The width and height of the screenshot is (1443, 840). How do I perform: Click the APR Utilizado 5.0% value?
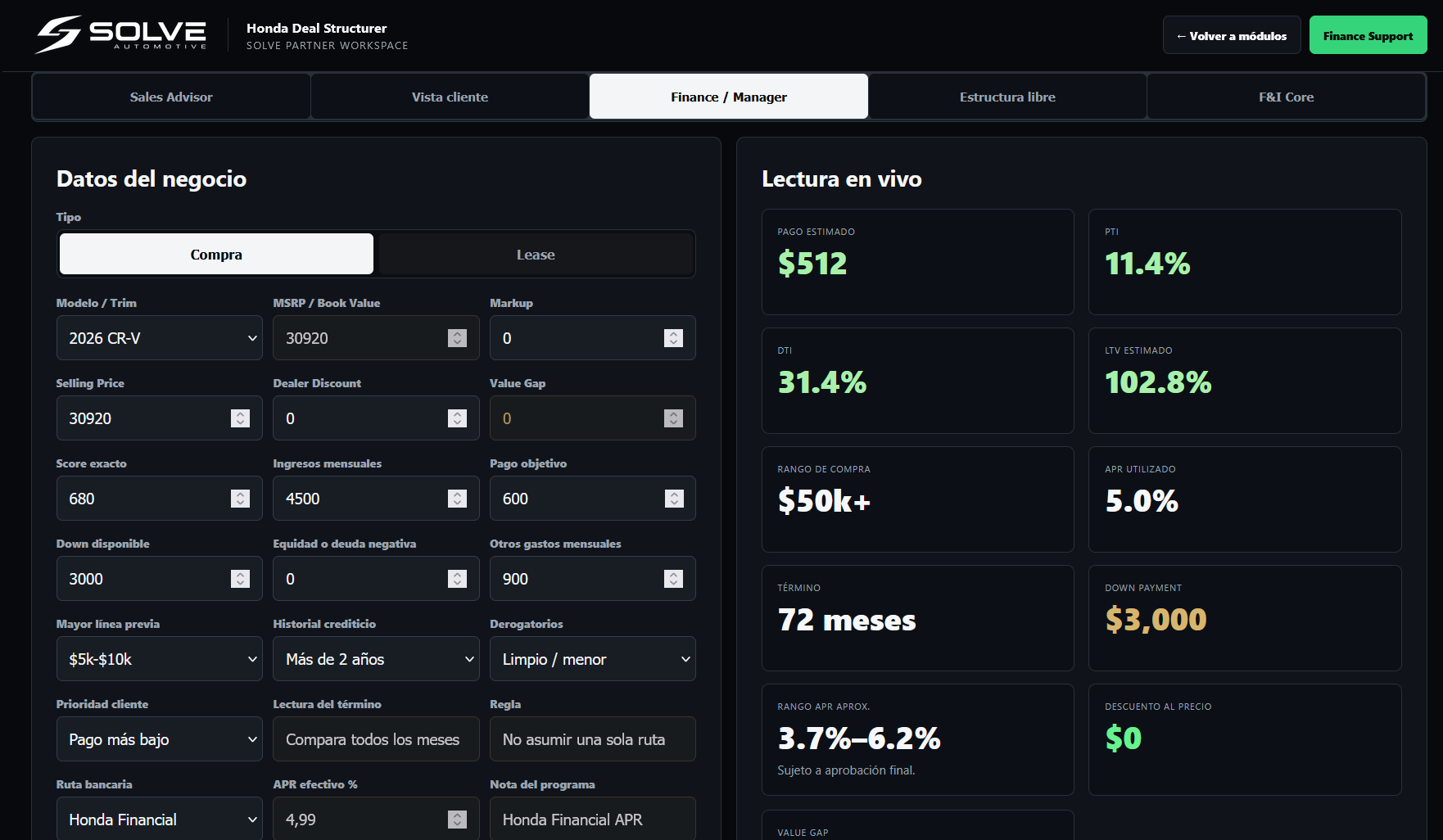[1142, 501]
